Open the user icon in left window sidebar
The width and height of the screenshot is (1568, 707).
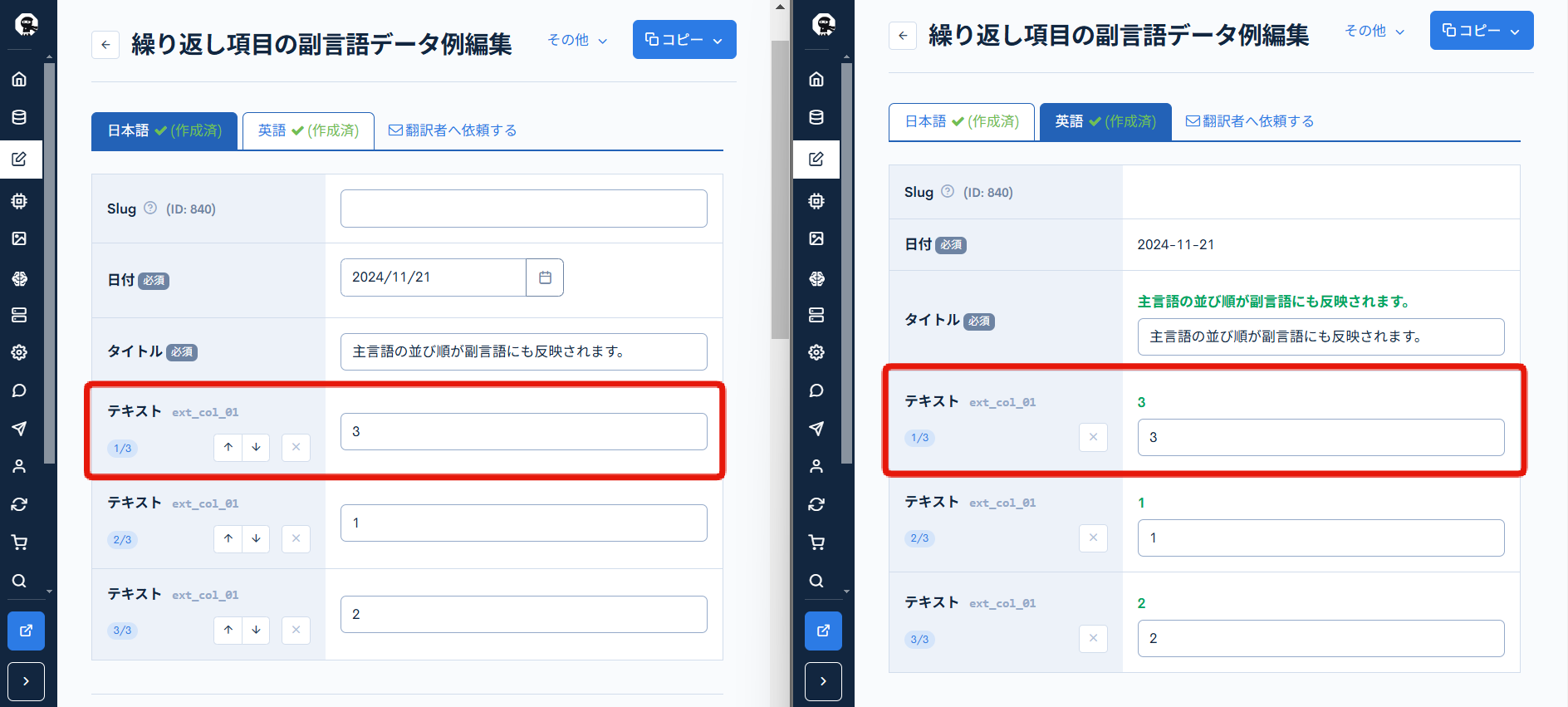19,466
